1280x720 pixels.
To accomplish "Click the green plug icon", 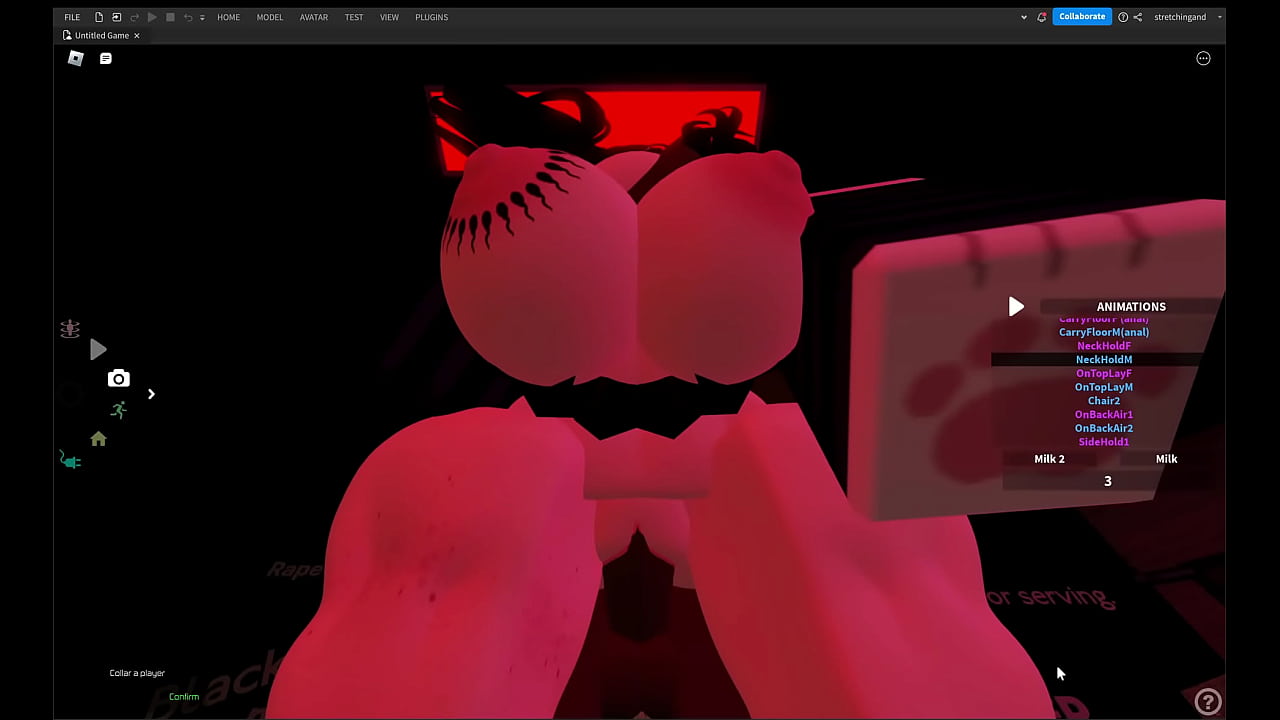I will pyautogui.click(x=69, y=461).
